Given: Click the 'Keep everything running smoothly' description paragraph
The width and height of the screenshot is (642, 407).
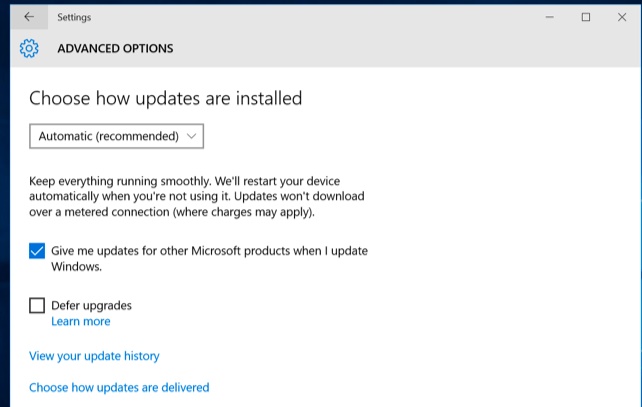Looking at the screenshot, I should point(197,197).
